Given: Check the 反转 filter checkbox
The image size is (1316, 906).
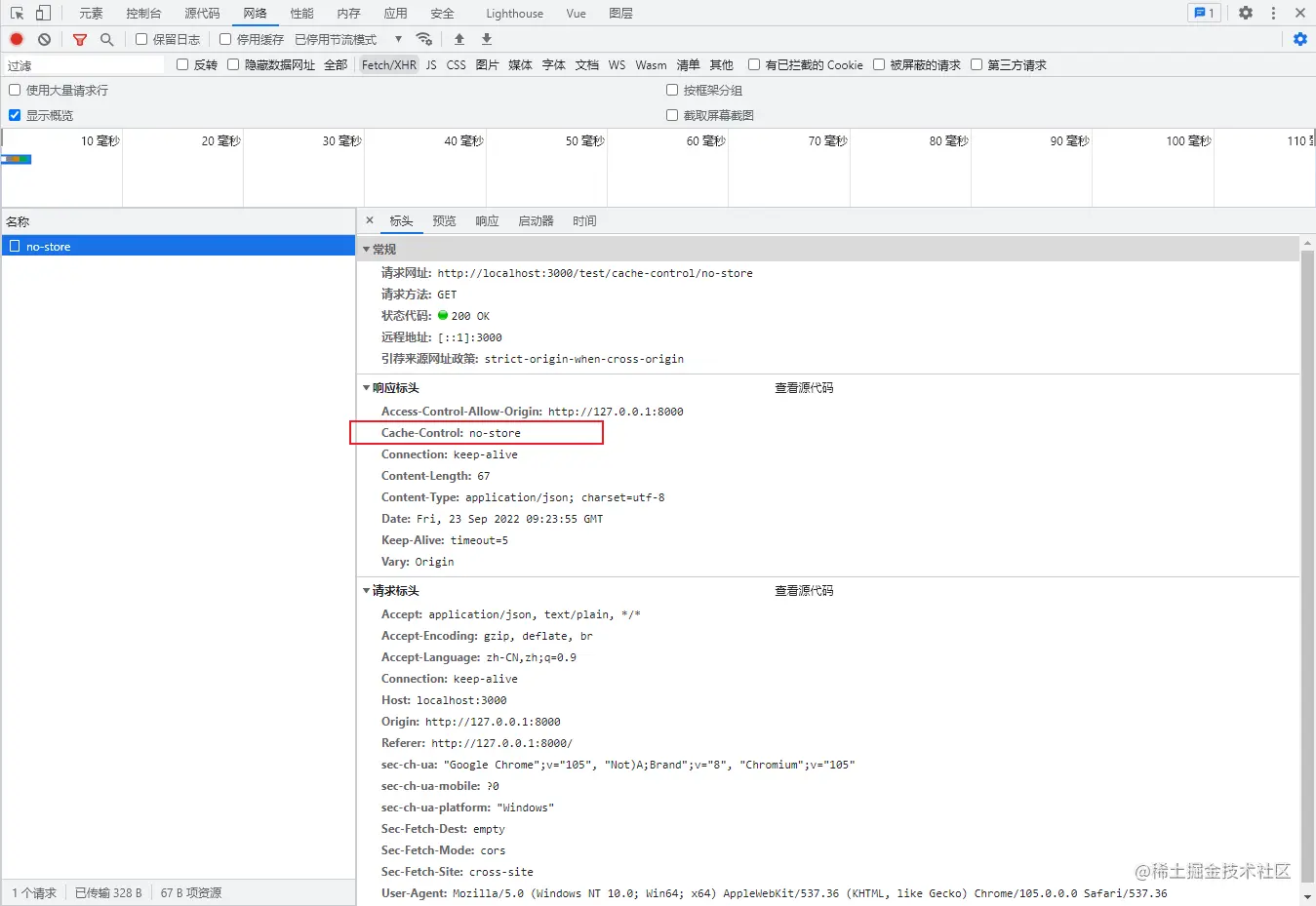Looking at the screenshot, I should pos(182,64).
